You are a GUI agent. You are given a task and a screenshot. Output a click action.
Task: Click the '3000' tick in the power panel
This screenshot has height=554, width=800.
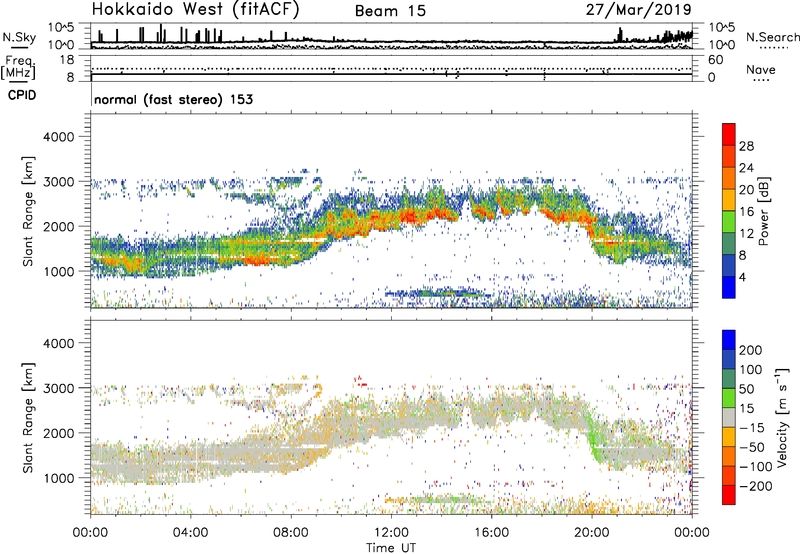[58, 182]
